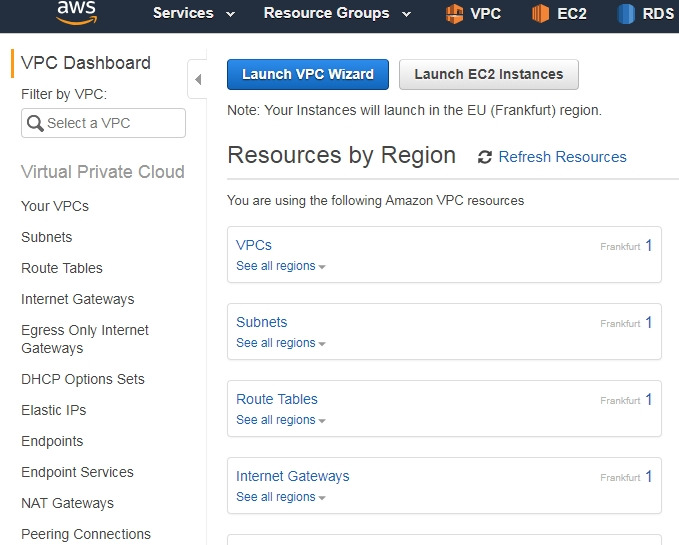Click the Frankfurt count 1 for Route Tables
The height and width of the screenshot is (545, 679).
[x=649, y=400]
